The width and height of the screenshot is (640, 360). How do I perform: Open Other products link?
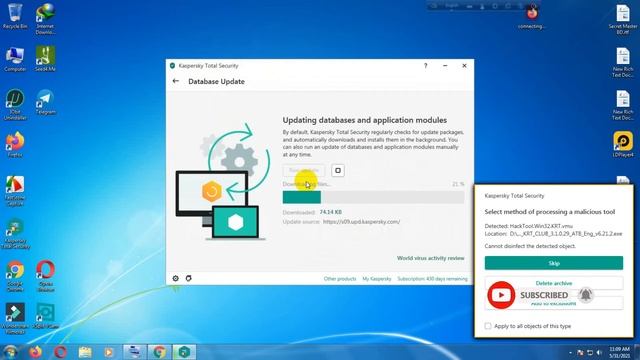click(340, 279)
